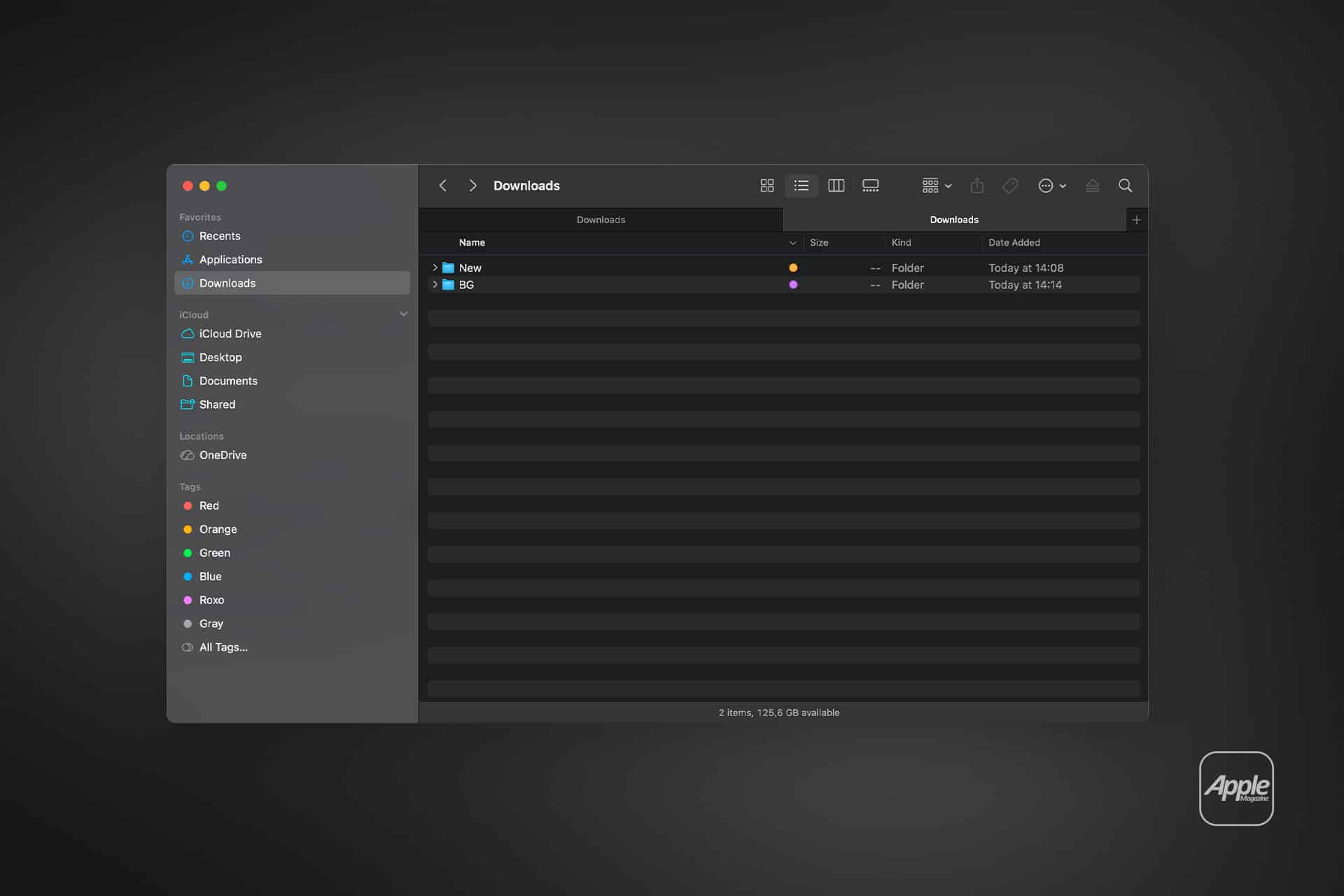Open Recents in sidebar
The height and width of the screenshot is (896, 1344).
coord(292,236)
